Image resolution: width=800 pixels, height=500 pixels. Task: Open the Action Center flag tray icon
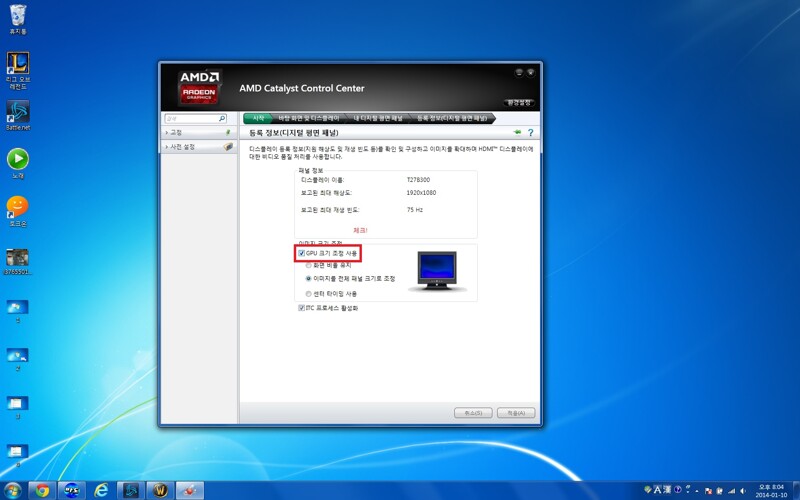pyautogui.click(x=708, y=491)
